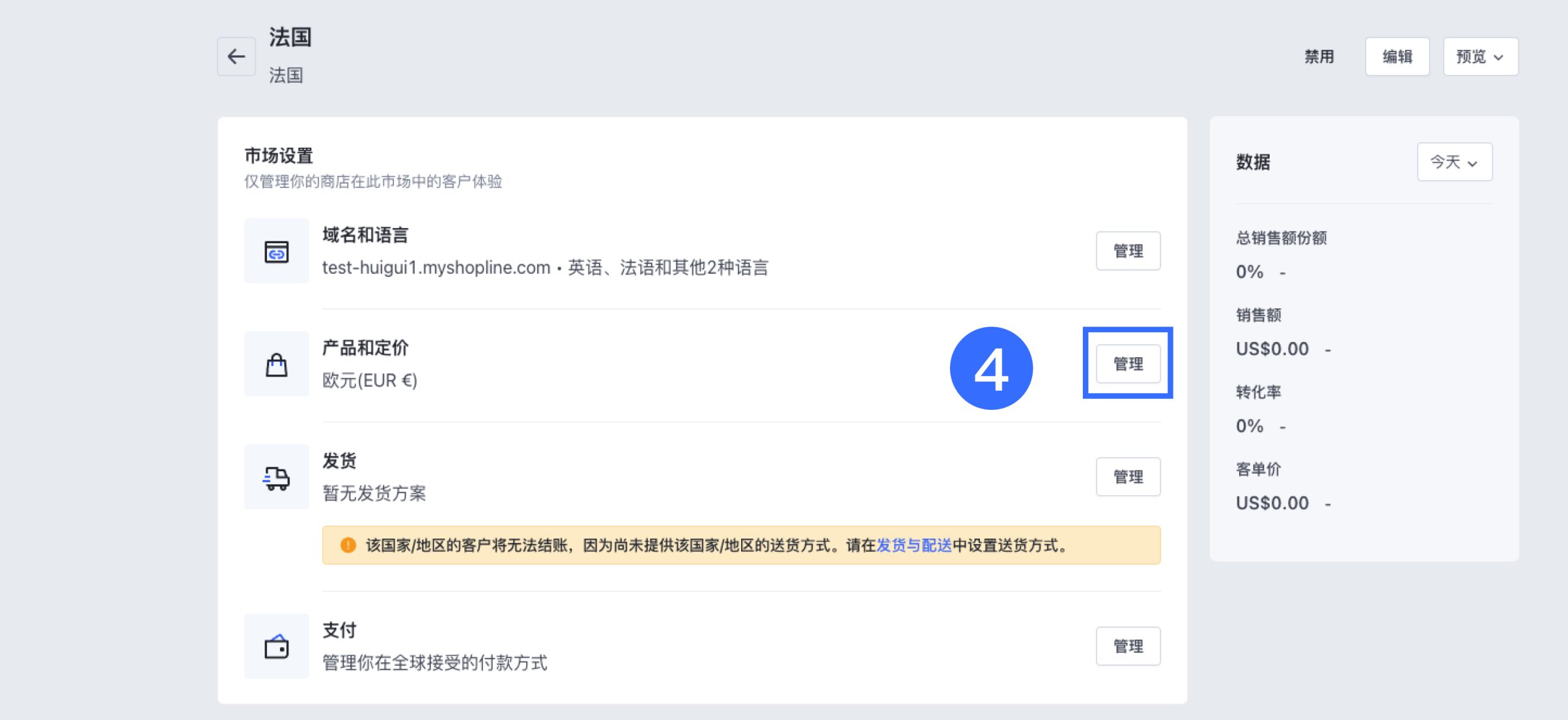The width and height of the screenshot is (1568, 720).
Task: Open the 发货与配送 link
Action: pos(913,545)
